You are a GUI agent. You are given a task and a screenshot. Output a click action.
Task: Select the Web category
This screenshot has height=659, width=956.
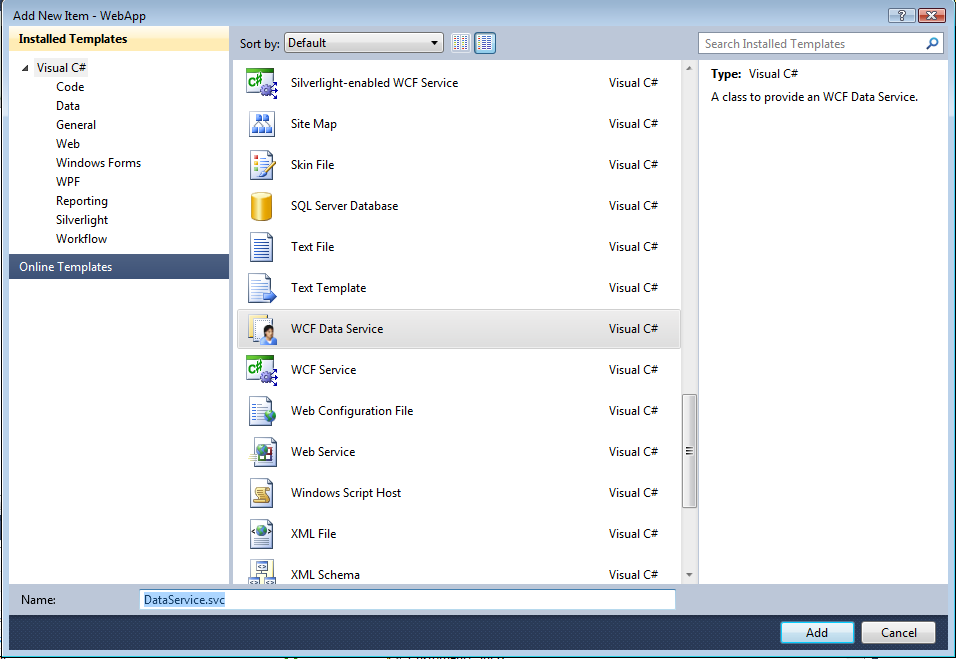[x=68, y=143]
